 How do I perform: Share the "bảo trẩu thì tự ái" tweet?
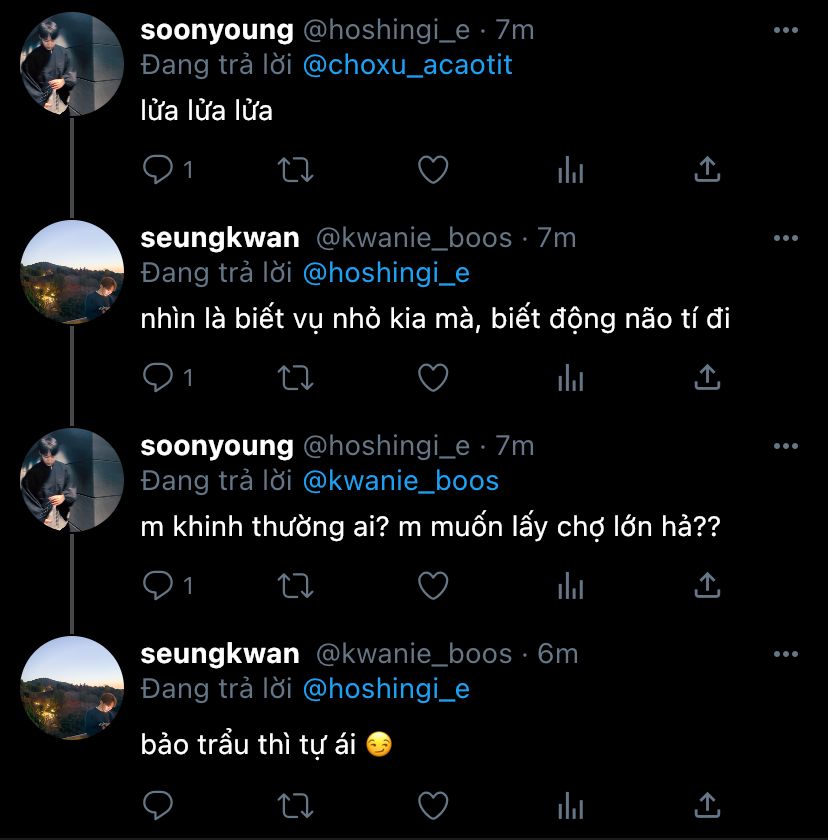tap(707, 804)
